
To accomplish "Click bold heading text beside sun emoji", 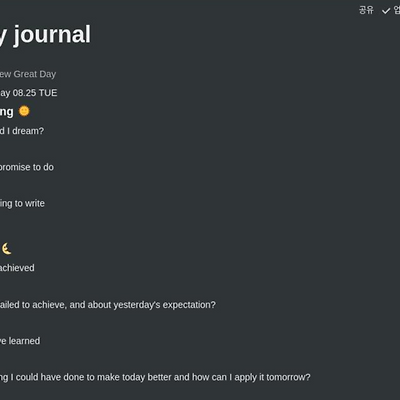I will tap(7, 112).
